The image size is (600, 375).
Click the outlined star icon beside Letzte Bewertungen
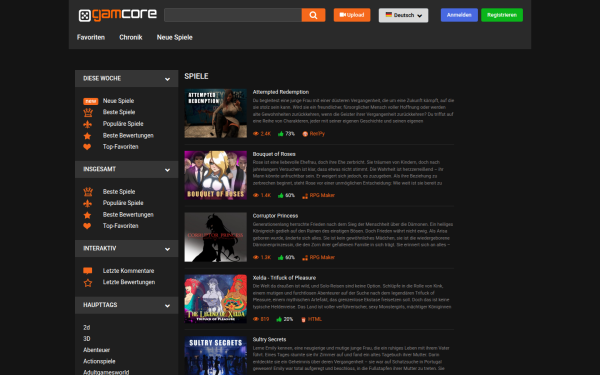point(88,283)
